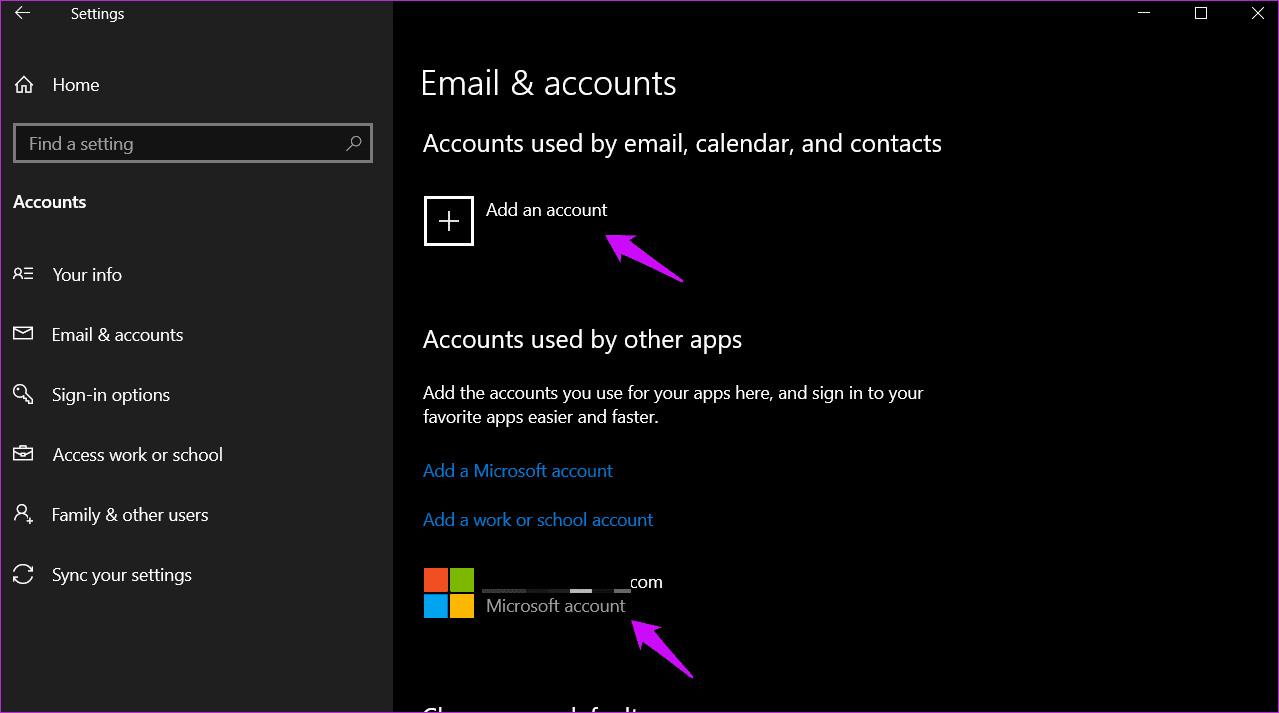Click the Access work or school briefcase icon
The width and height of the screenshot is (1279, 713).
pos(23,454)
